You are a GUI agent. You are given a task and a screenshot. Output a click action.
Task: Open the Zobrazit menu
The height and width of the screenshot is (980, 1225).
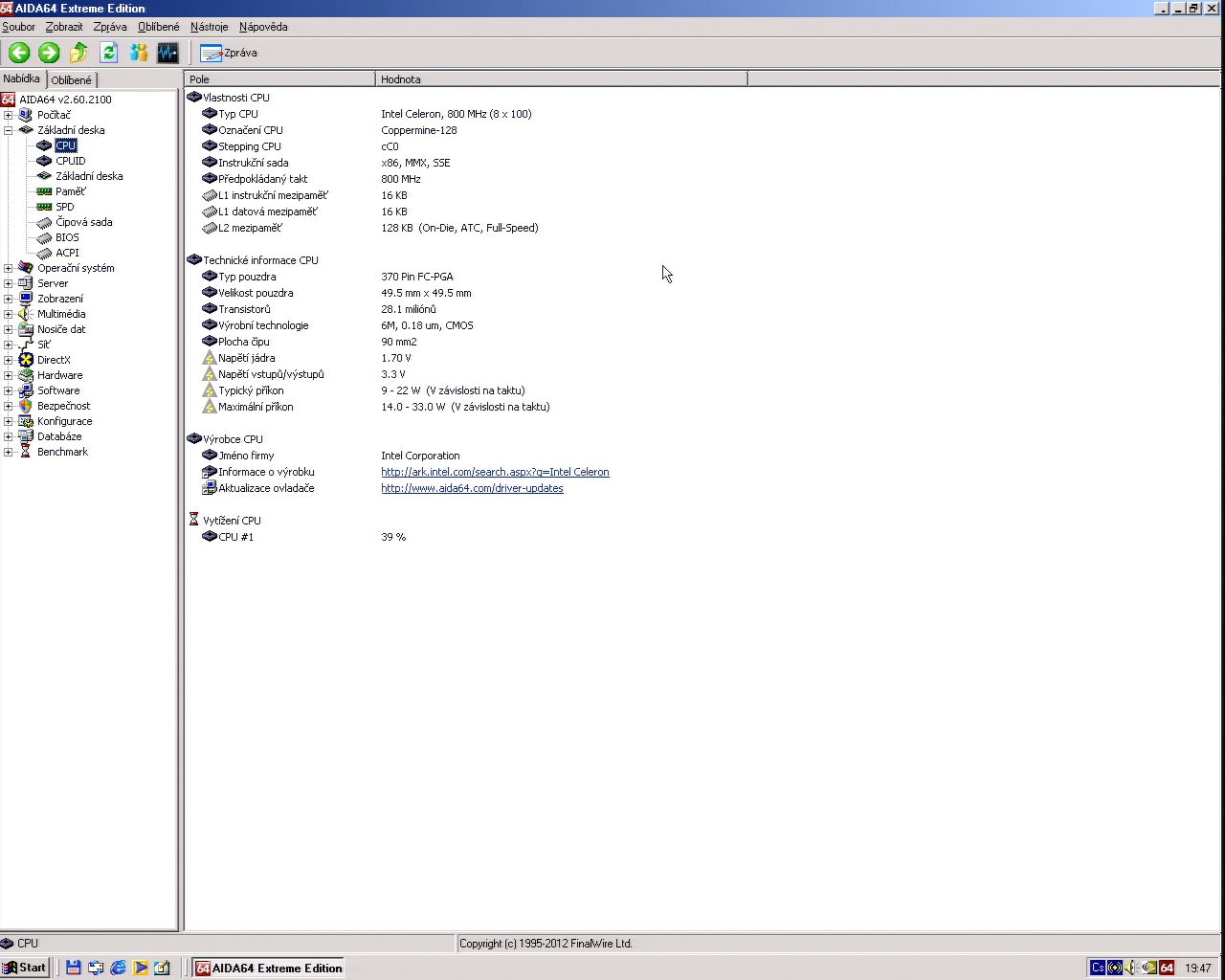[x=64, y=27]
